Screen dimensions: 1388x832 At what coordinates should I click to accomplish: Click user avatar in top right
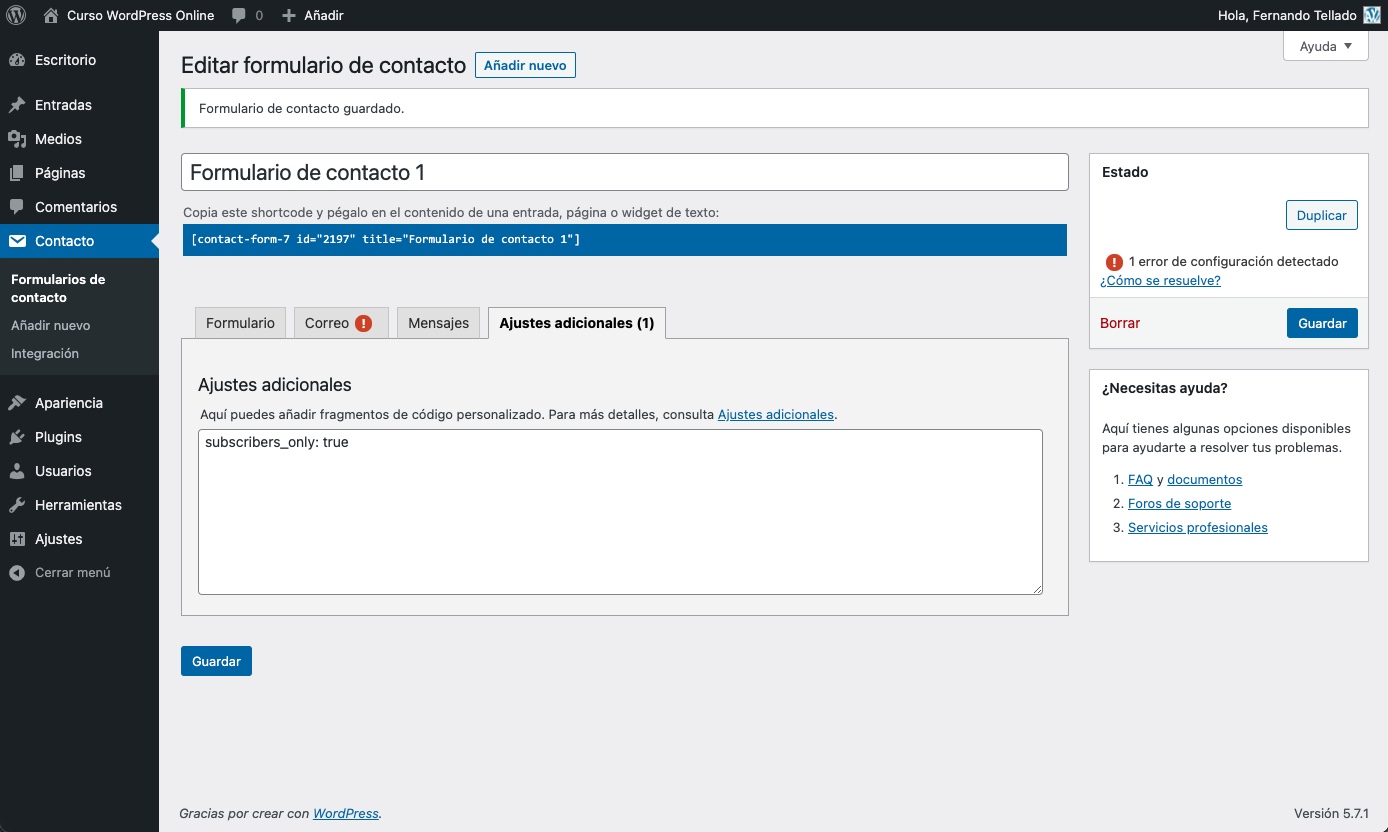coord(1372,15)
